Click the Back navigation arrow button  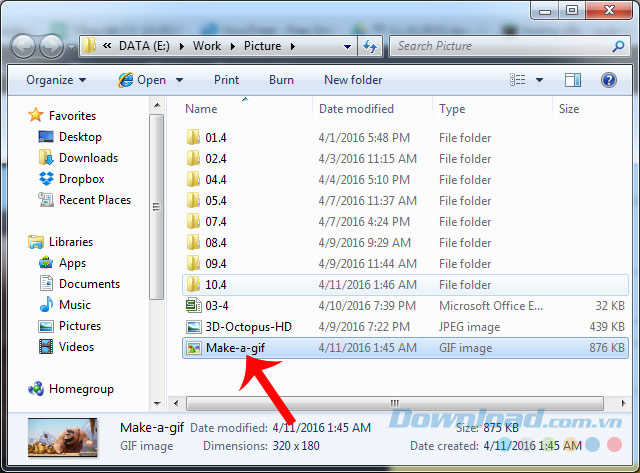coord(23,47)
